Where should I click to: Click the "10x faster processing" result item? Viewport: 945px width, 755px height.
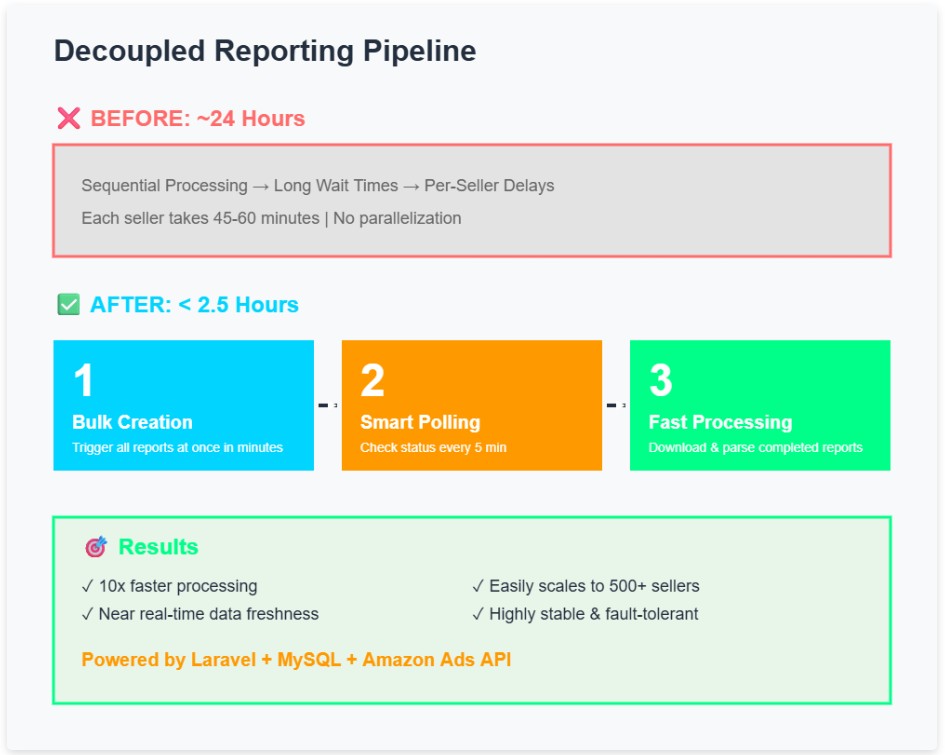169,586
